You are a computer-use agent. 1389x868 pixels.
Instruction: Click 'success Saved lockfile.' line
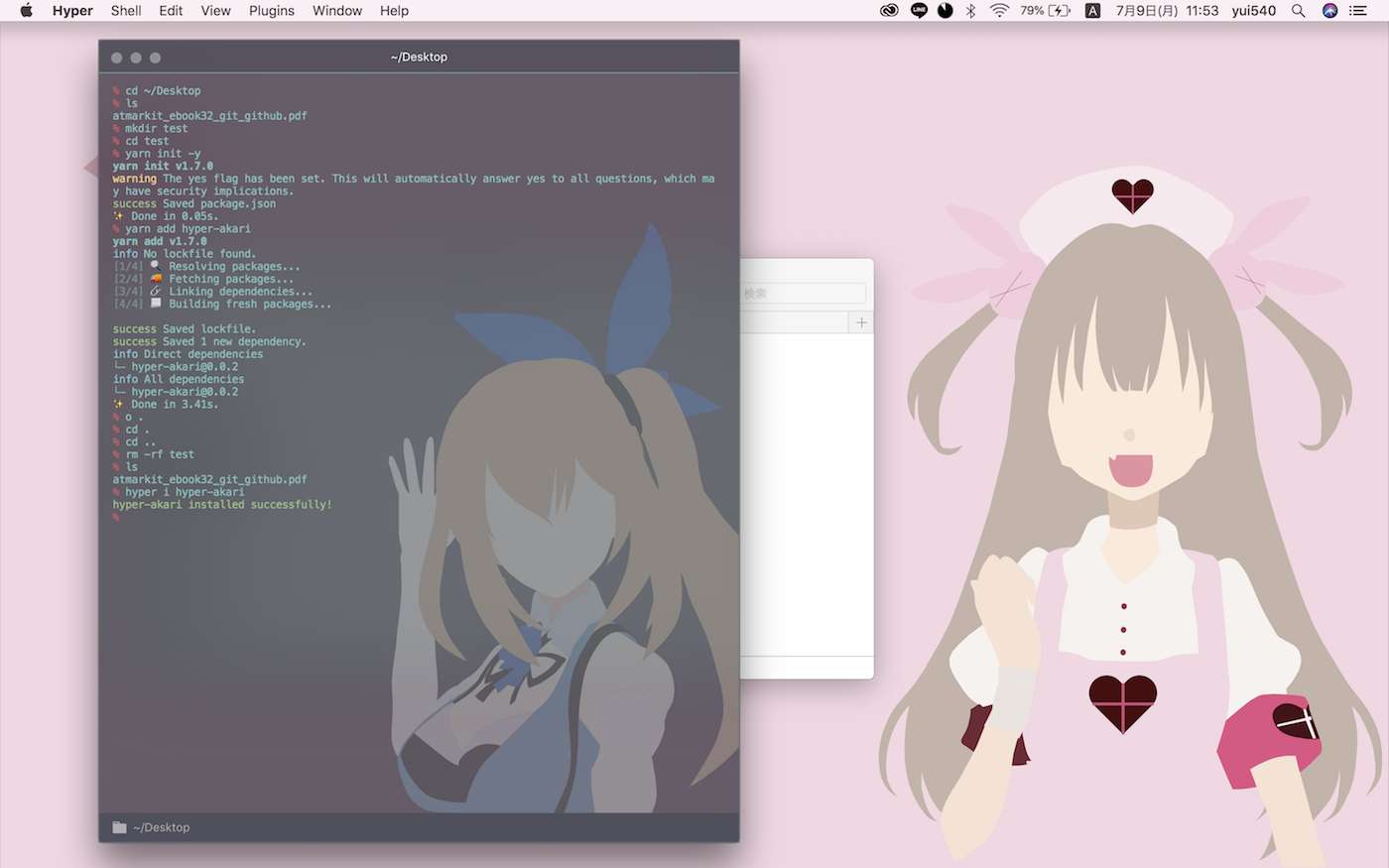point(184,329)
